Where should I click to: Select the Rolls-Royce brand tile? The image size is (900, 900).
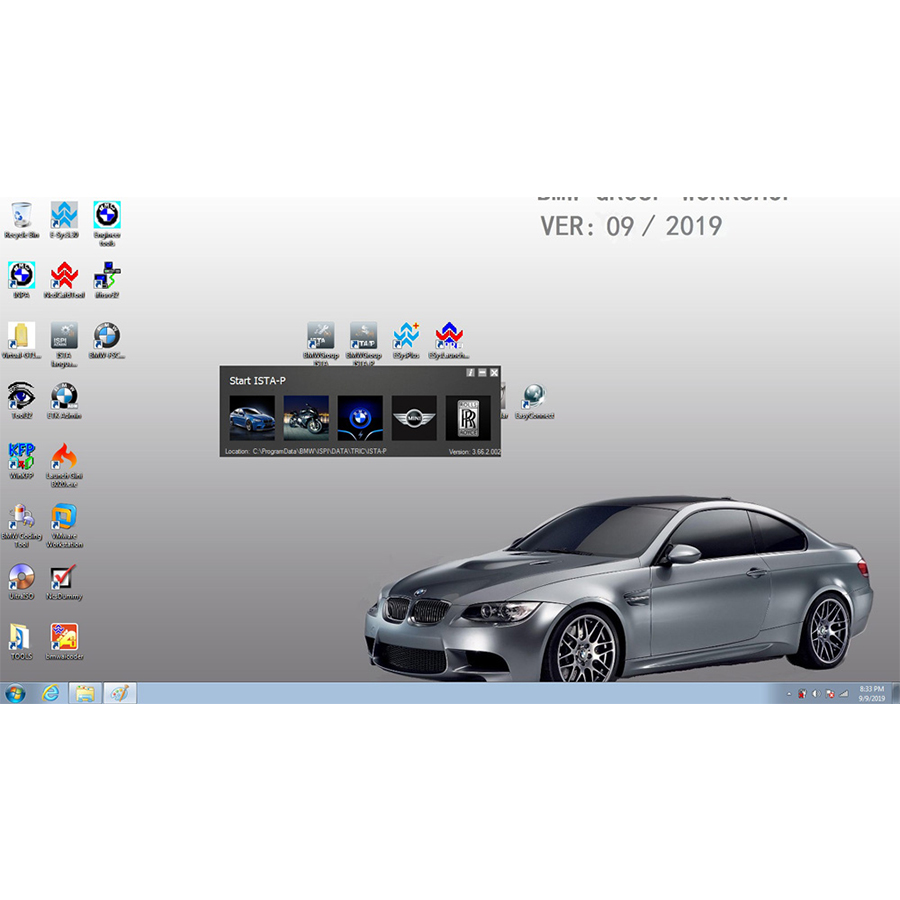point(468,418)
